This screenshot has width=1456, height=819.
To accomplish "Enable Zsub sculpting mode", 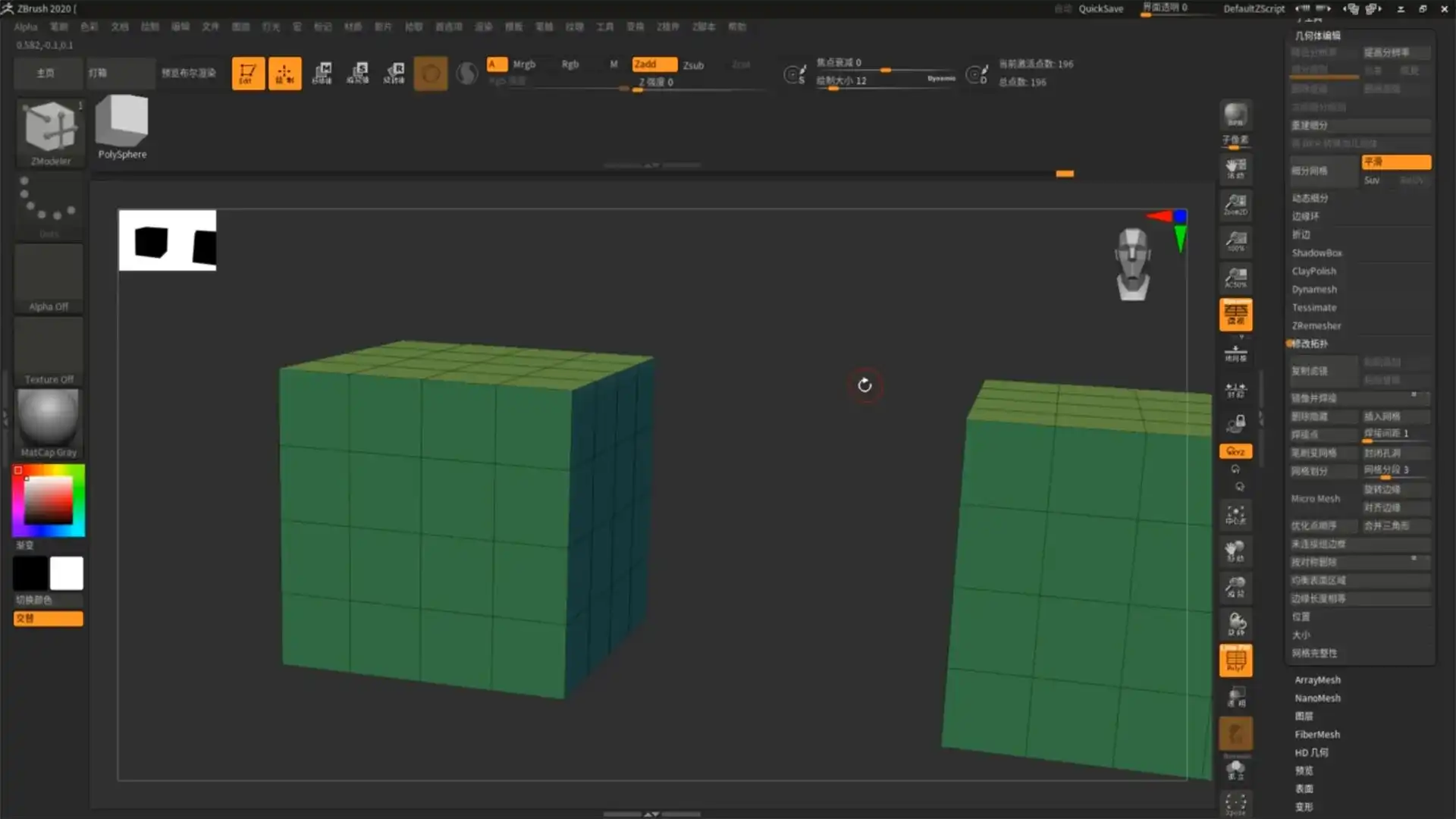I will tap(692, 64).
